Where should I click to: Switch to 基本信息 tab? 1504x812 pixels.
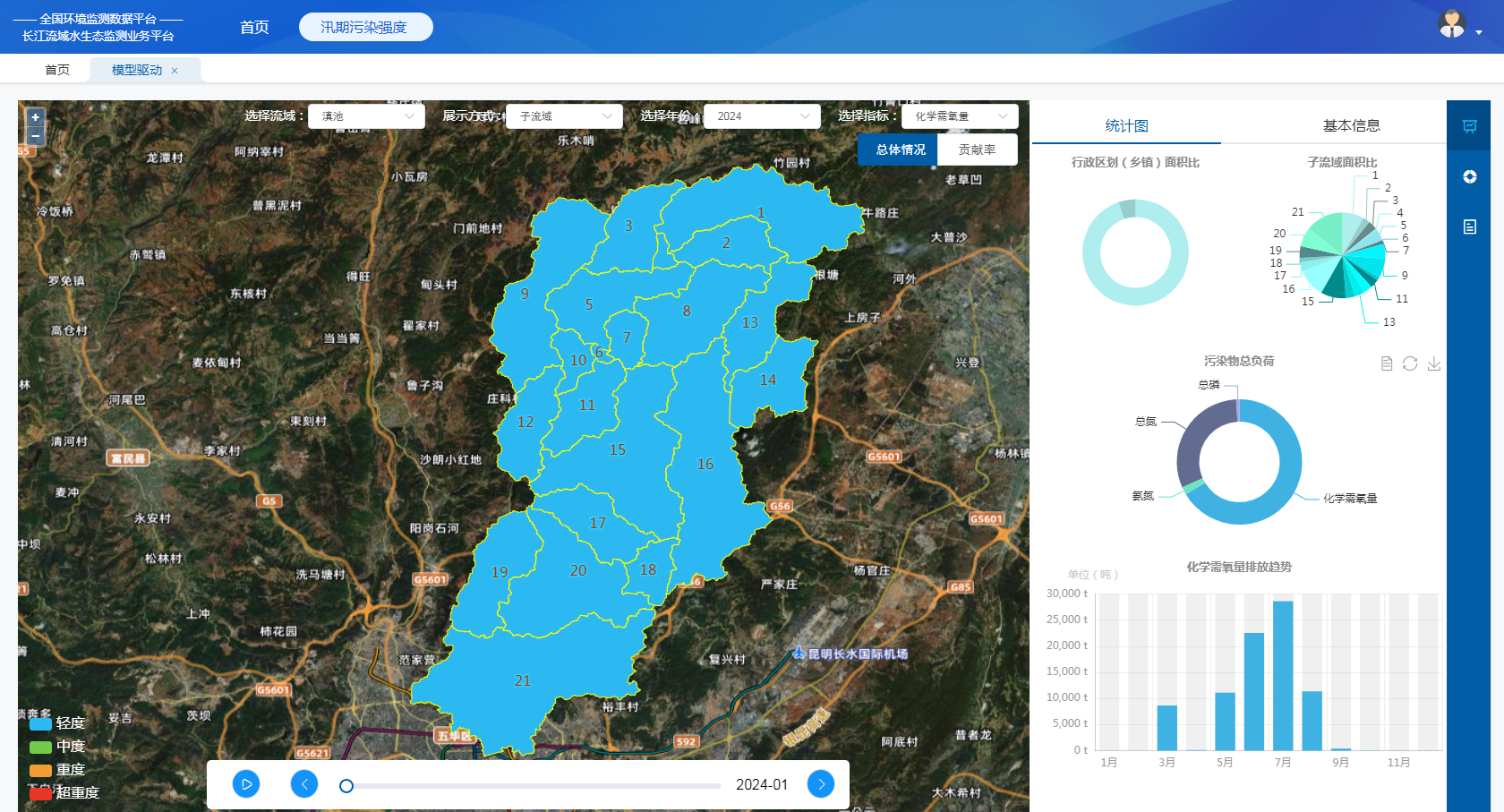[1351, 126]
